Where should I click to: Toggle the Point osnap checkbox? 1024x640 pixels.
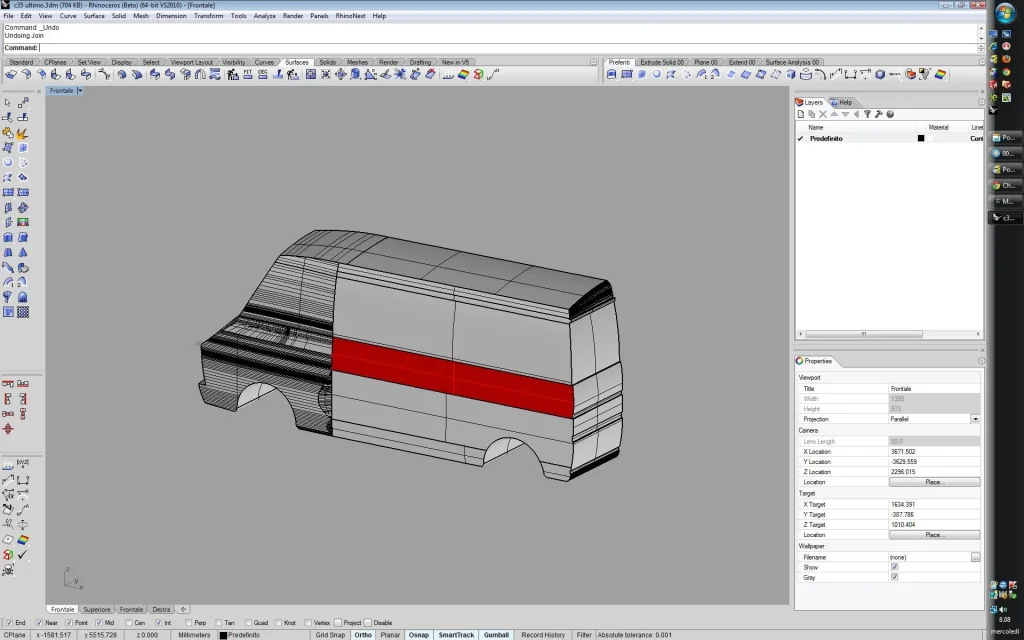(69, 623)
